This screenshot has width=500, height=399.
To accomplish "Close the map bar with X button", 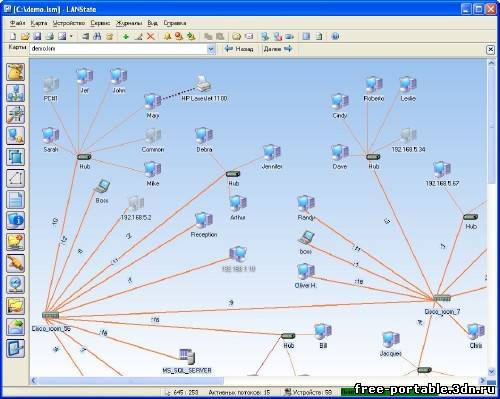I will 490,50.
